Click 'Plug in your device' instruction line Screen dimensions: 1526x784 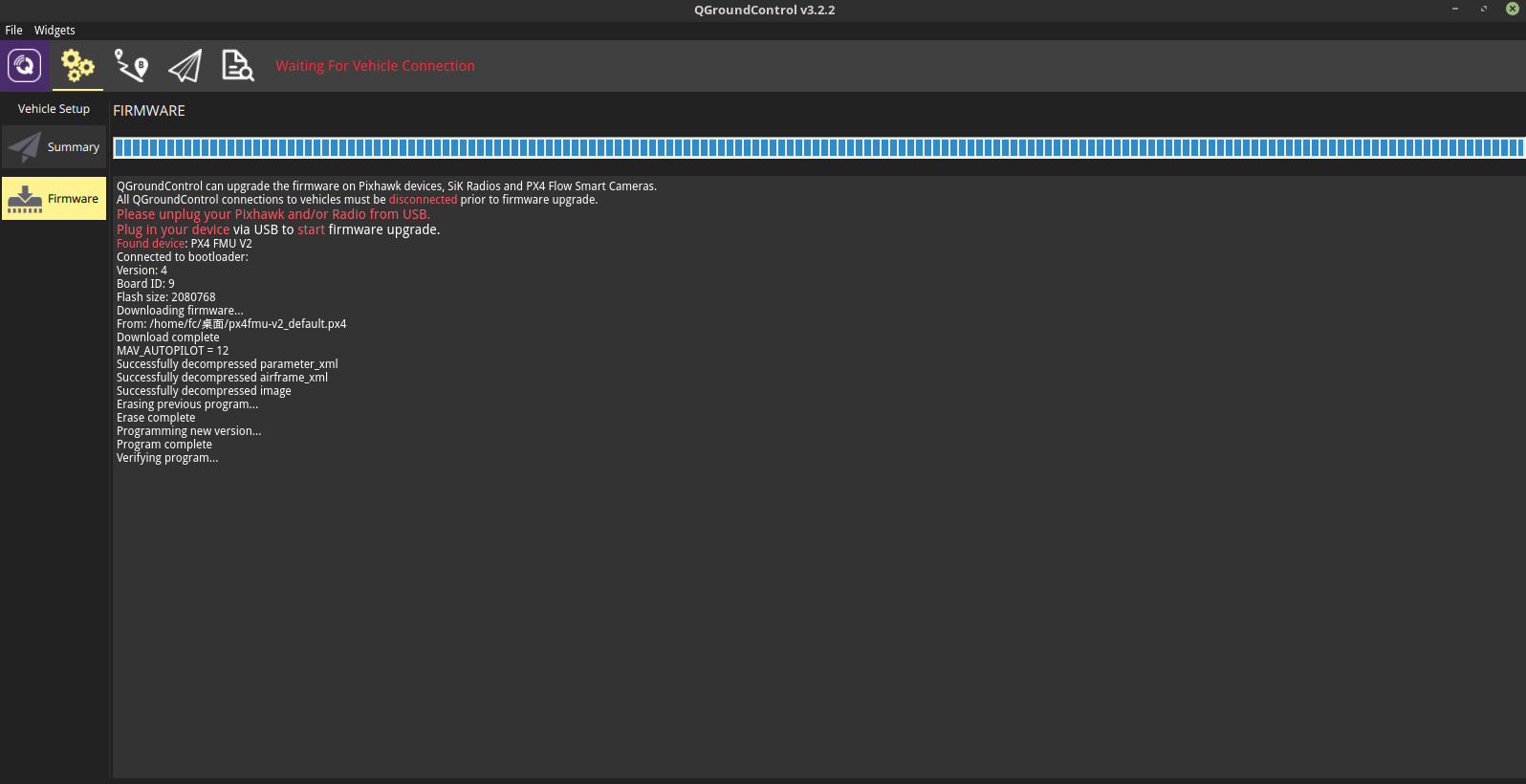point(278,229)
